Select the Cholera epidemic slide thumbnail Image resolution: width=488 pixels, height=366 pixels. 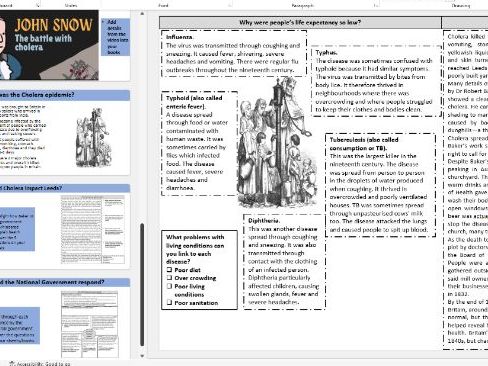click(x=65, y=132)
